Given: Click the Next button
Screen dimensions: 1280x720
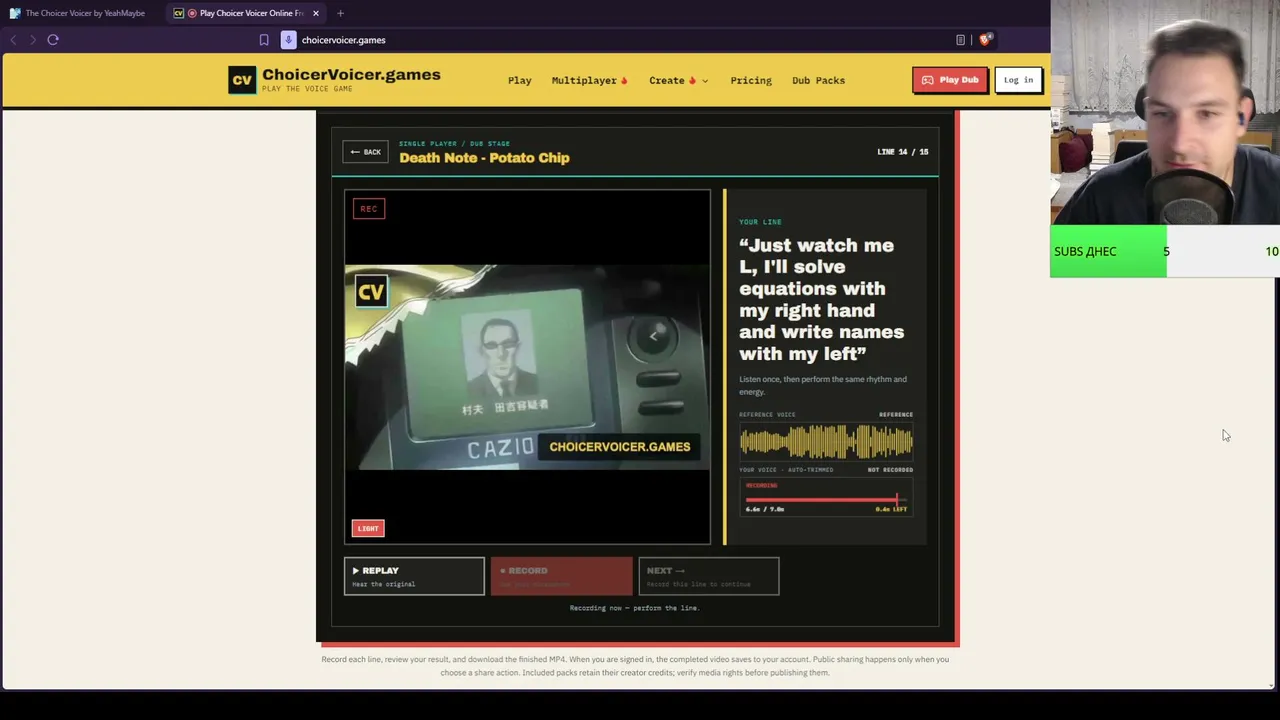Looking at the screenshot, I should point(709,576).
